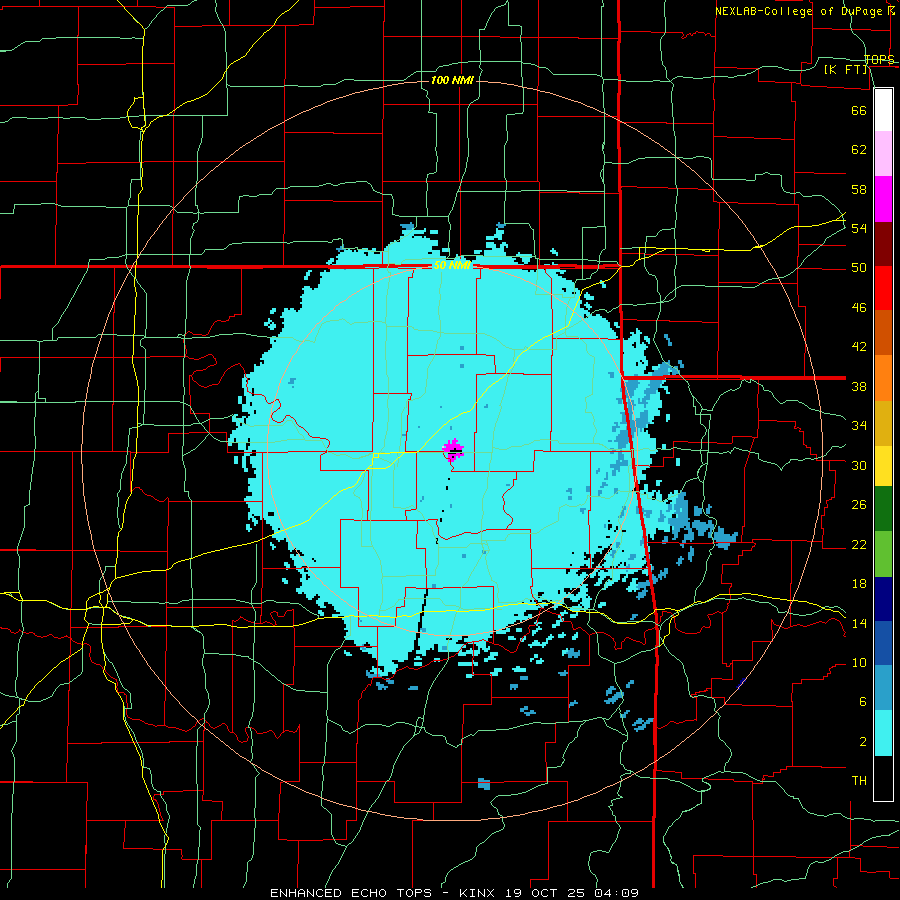The height and width of the screenshot is (900, 900).
Task: Click the dark green 26 kft legend swatch
Action: (883, 508)
